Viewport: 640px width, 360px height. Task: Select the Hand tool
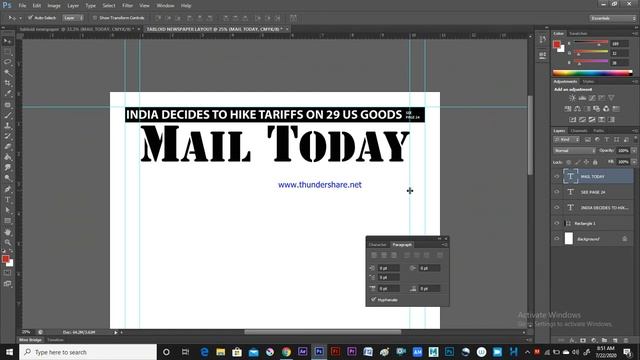[7, 232]
